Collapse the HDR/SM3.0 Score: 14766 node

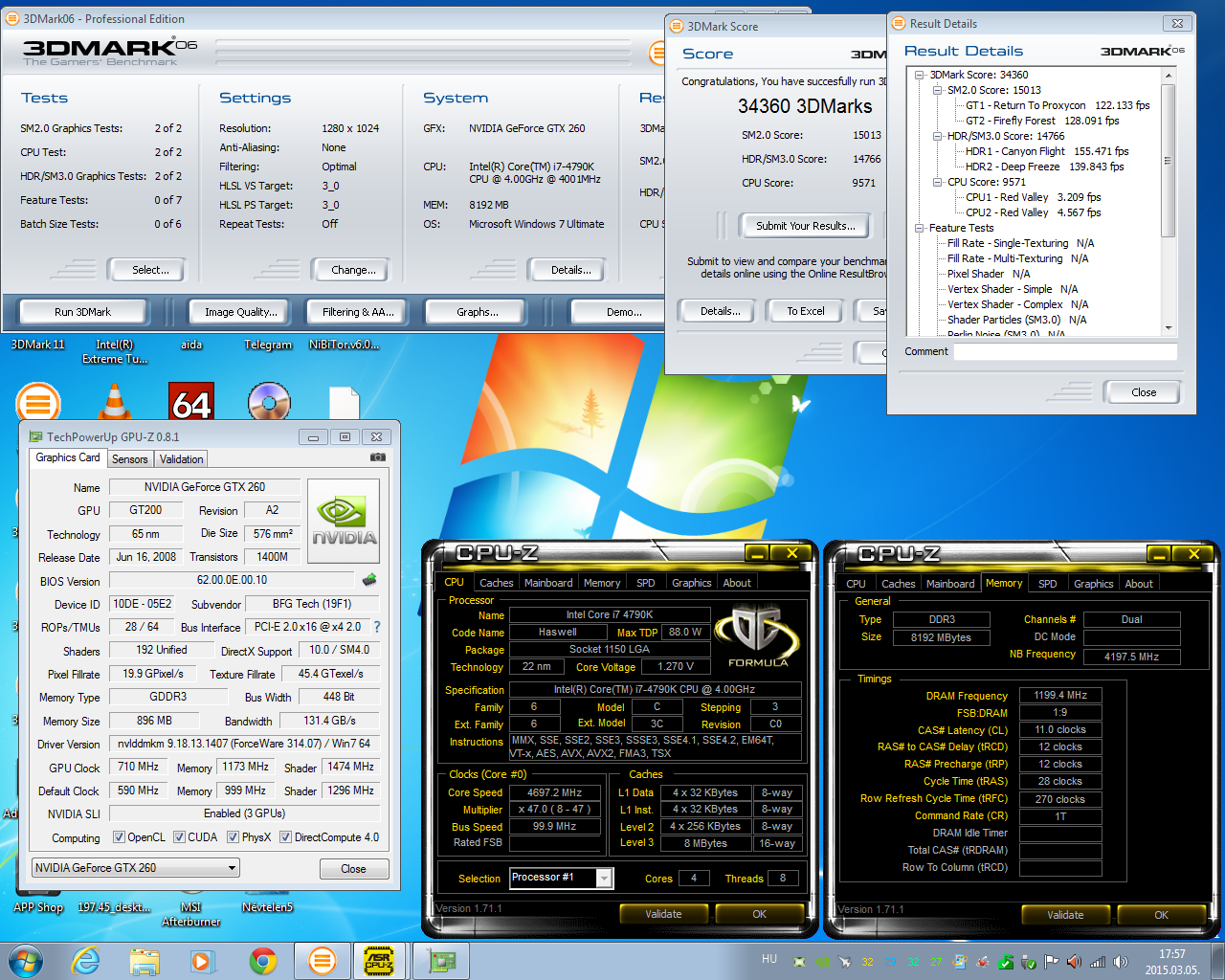point(938,136)
